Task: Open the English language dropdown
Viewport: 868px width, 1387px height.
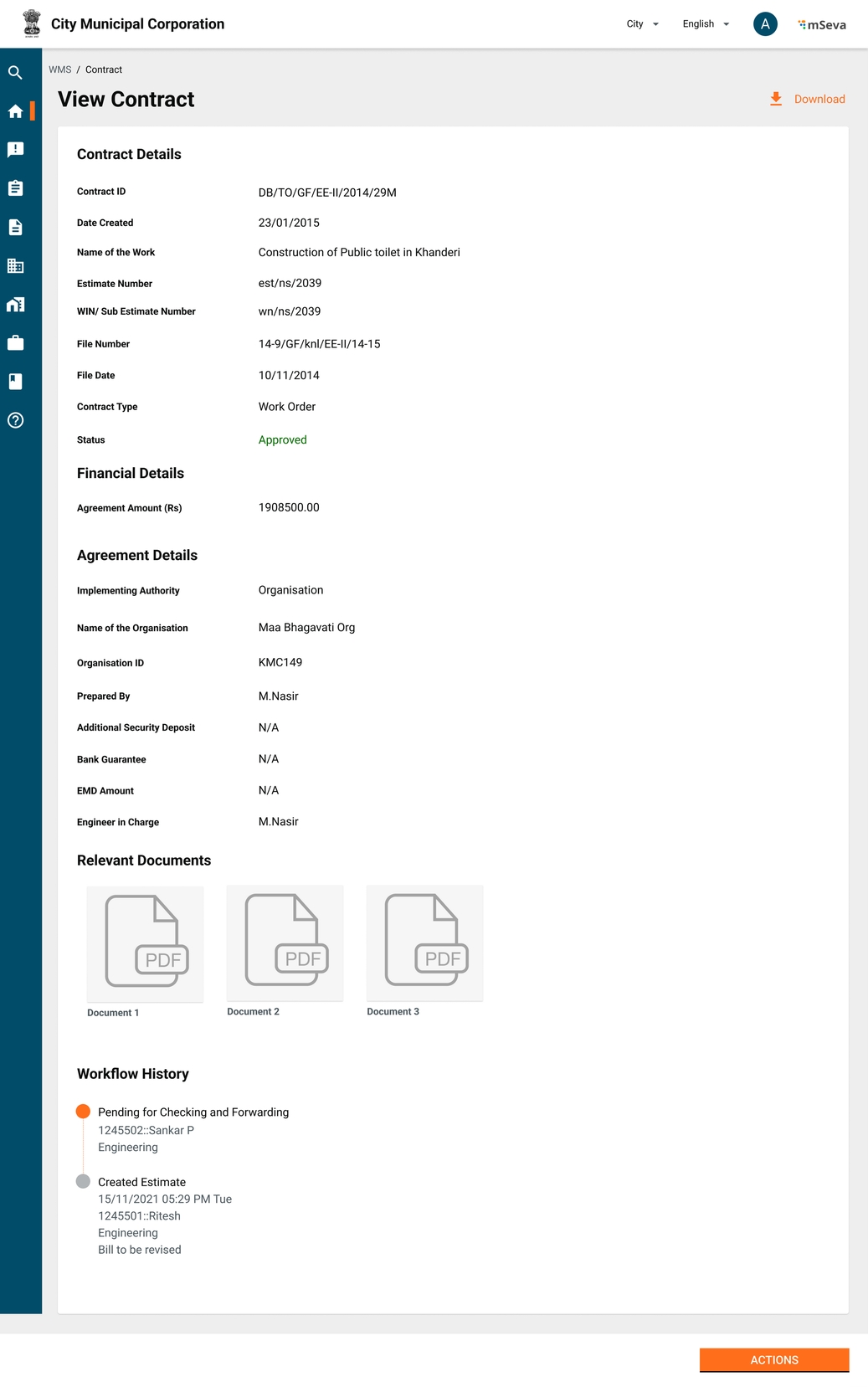Action: pos(706,24)
